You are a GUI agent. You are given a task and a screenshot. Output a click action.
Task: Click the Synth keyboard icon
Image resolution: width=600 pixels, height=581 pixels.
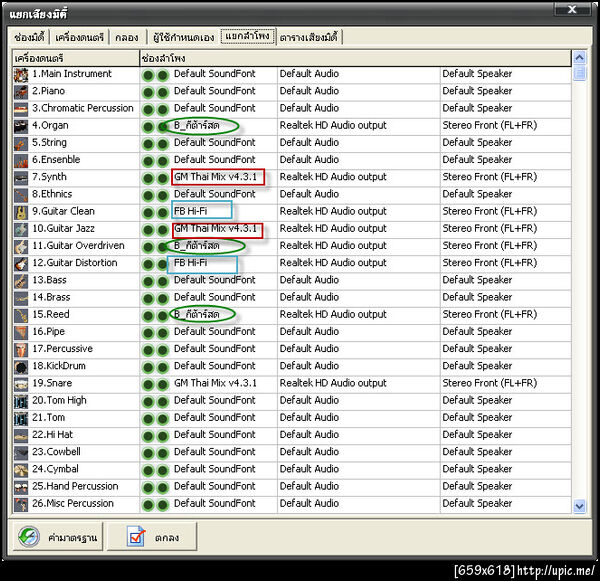[21, 178]
